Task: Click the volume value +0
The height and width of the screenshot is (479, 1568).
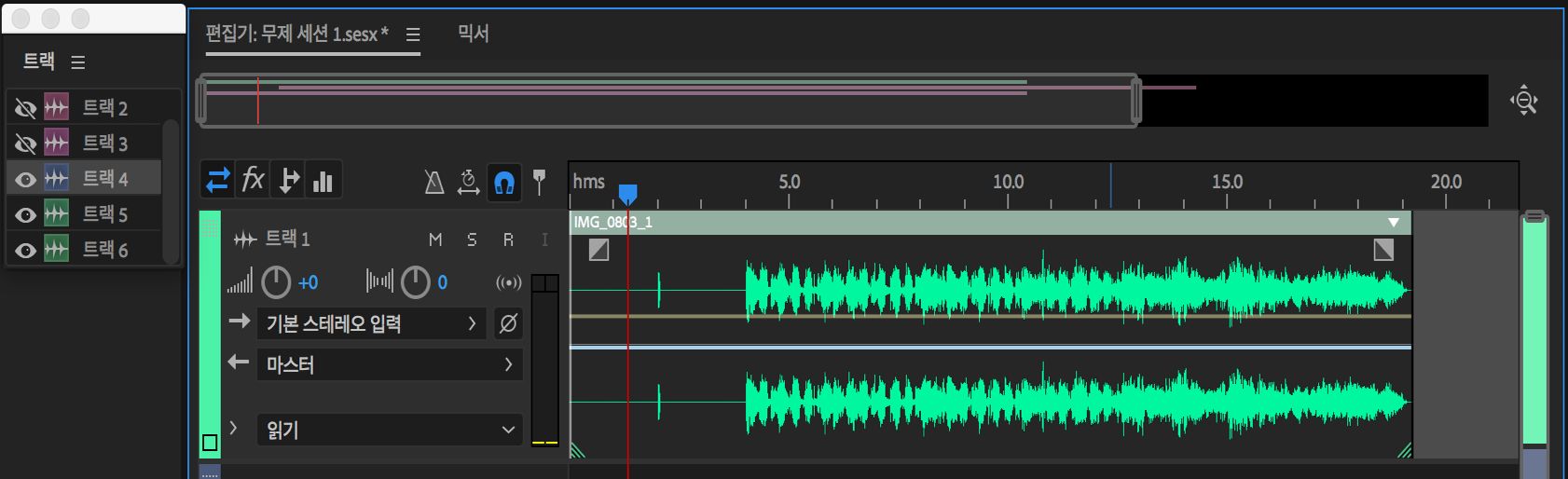Action: 308,282
